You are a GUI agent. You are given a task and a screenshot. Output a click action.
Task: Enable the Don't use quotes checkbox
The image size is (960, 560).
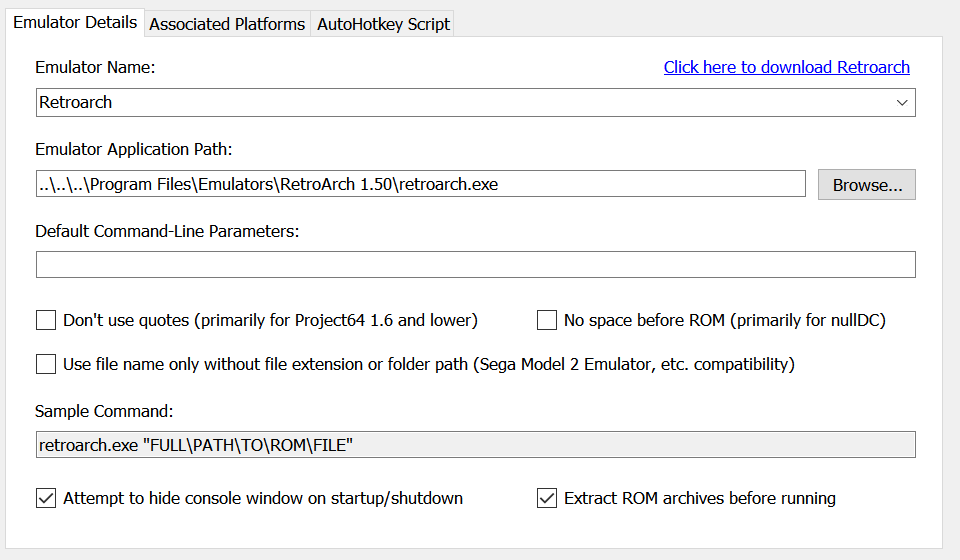click(46, 320)
